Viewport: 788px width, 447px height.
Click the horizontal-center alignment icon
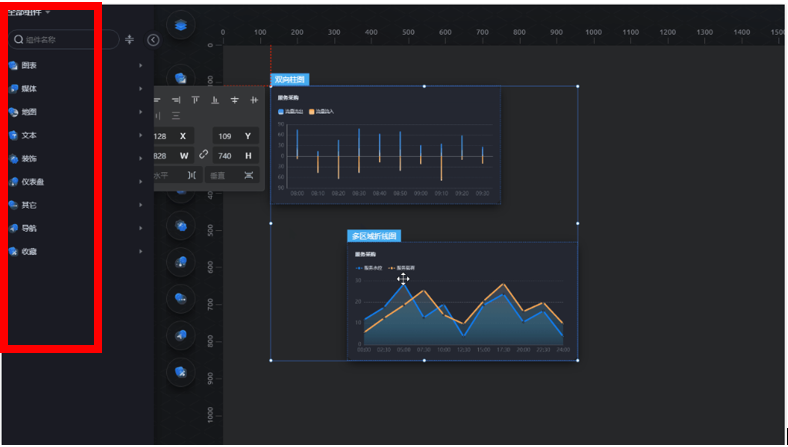click(254, 100)
